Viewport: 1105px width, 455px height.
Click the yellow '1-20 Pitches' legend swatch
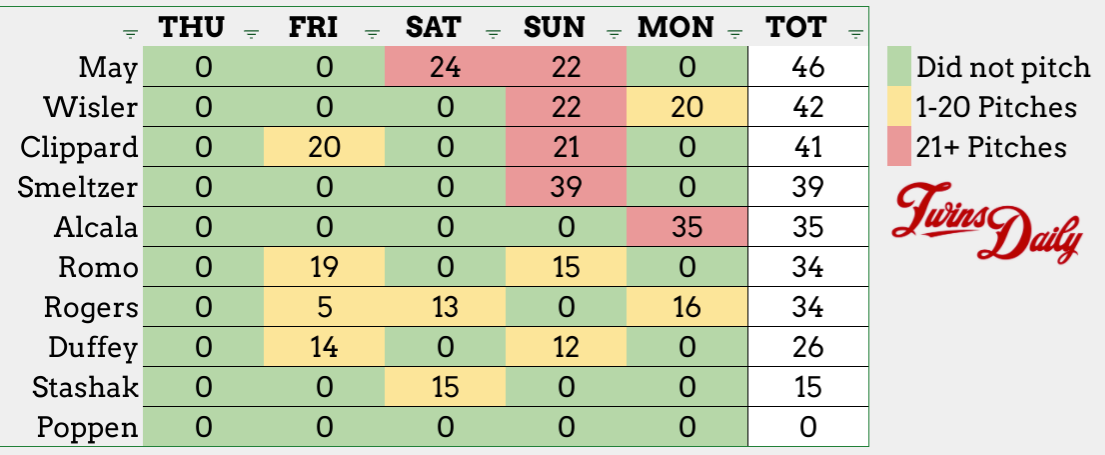pyautogui.click(x=898, y=107)
